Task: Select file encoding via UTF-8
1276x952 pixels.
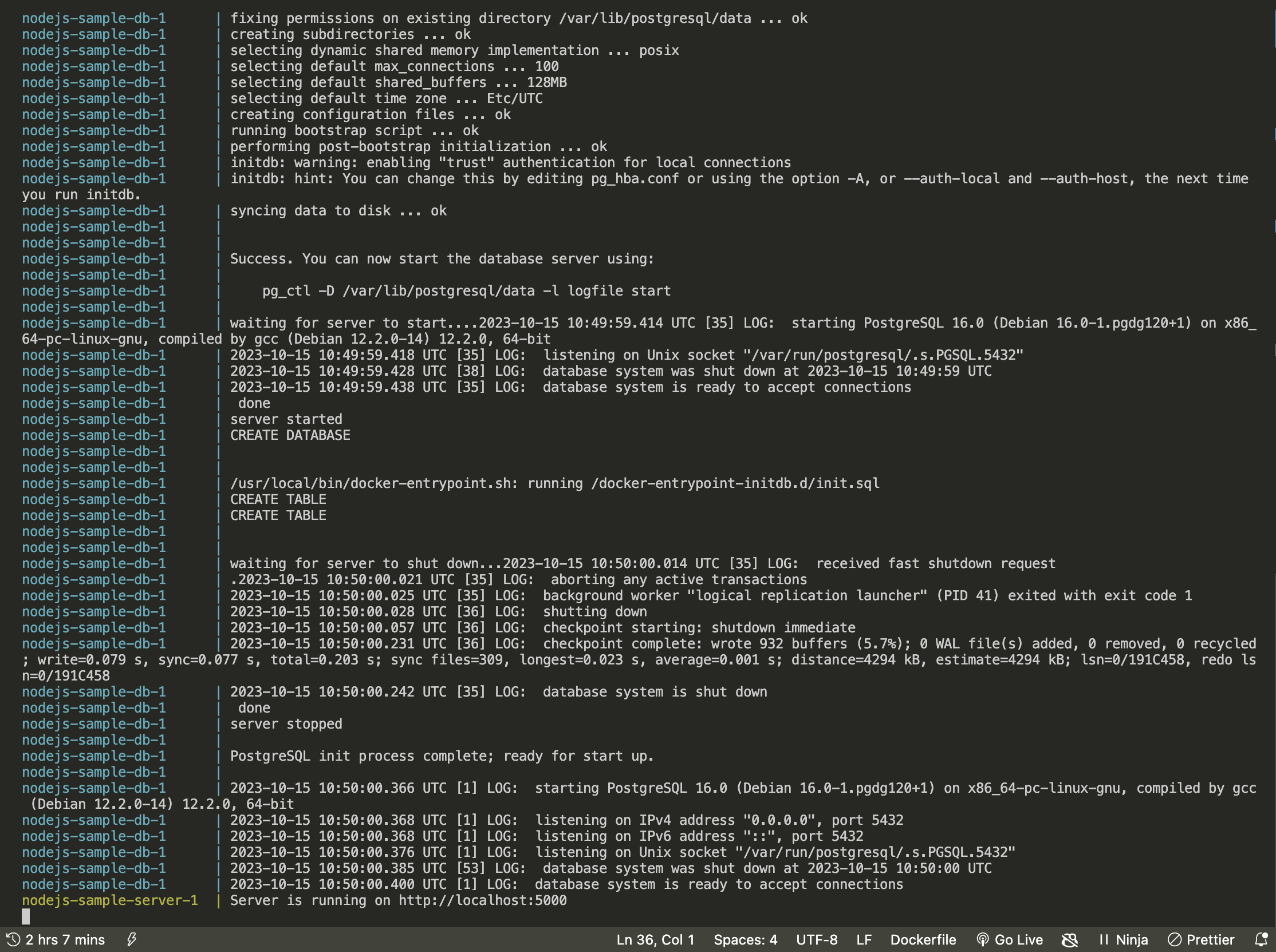Action: [816, 939]
